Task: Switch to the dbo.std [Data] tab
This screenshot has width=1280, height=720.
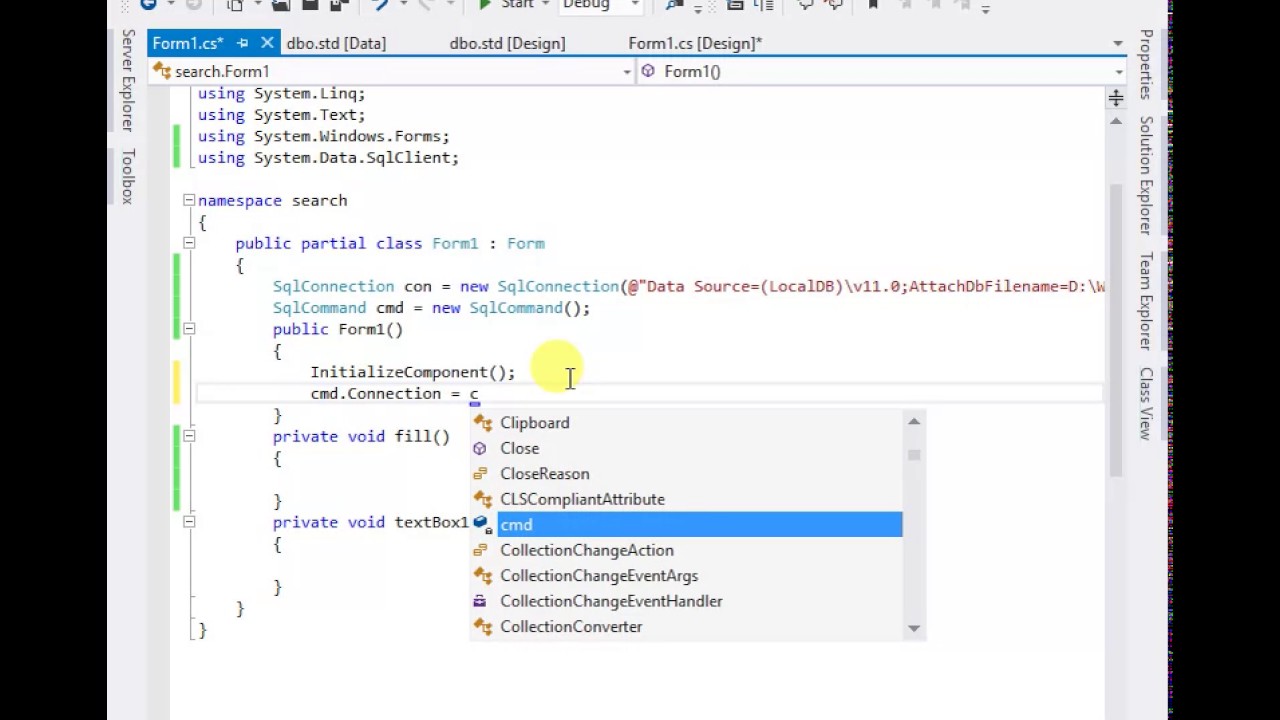Action: [336, 43]
